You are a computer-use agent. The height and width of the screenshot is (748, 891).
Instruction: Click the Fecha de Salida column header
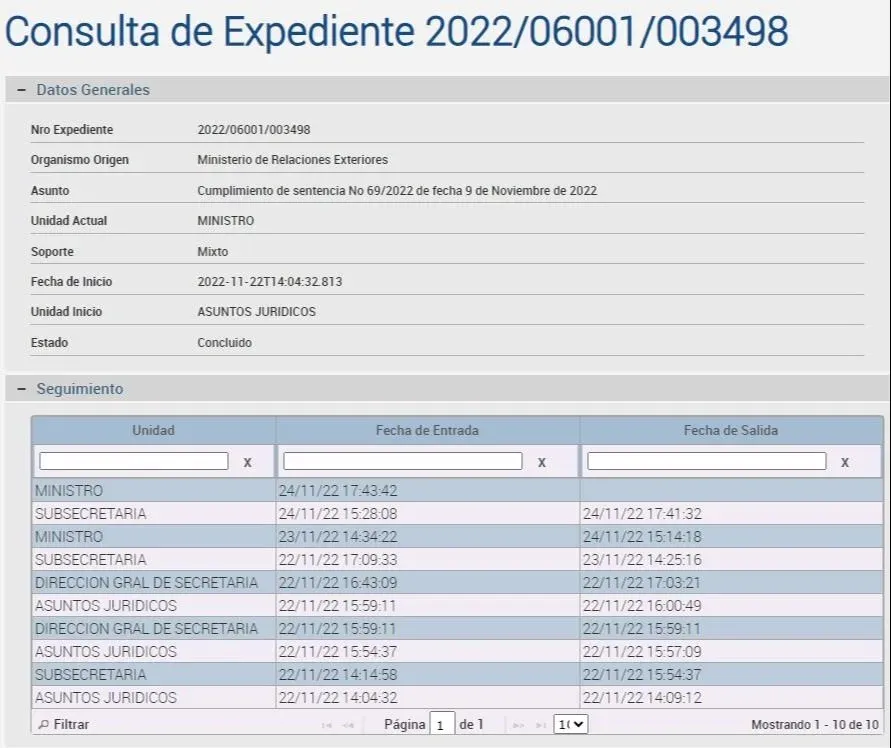point(731,430)
